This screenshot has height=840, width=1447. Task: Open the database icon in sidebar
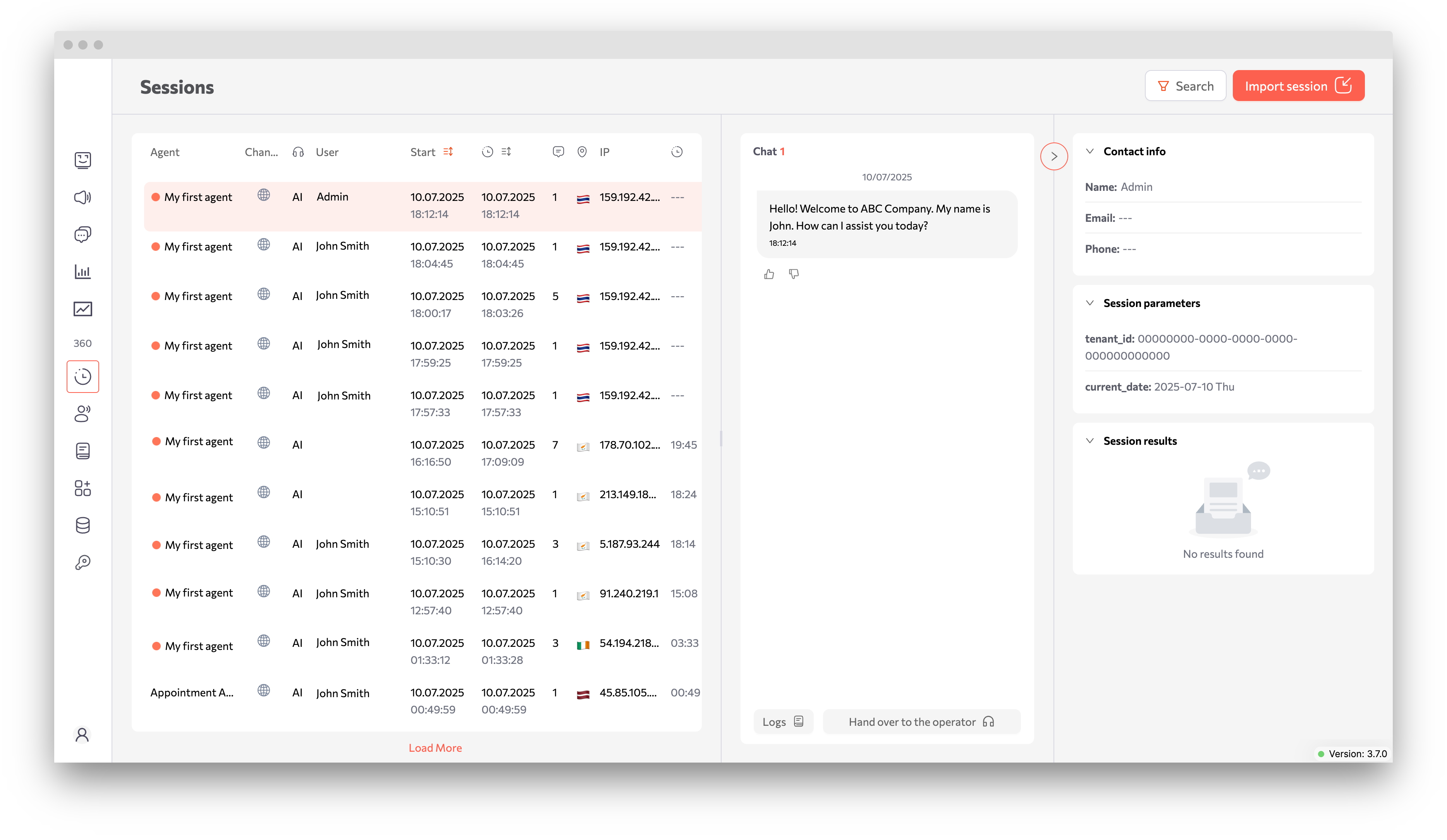(x=82, y=525)
